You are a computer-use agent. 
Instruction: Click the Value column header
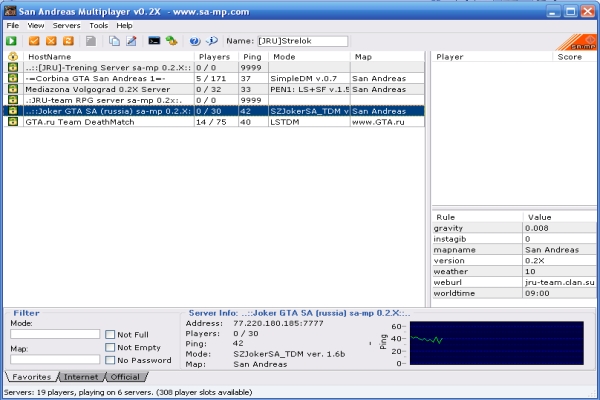click(x=560, y=217)
